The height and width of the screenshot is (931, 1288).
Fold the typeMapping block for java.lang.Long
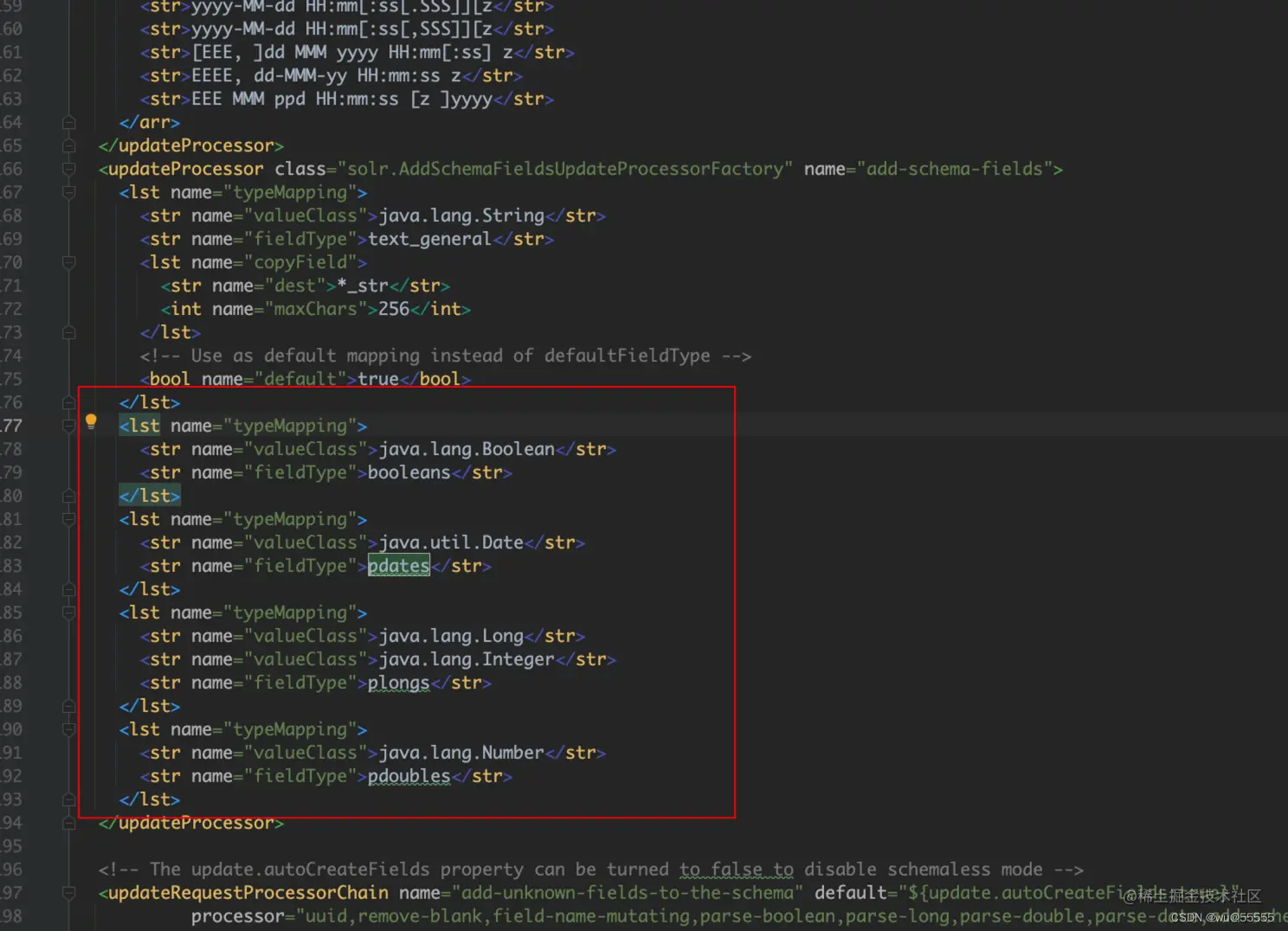(x=69, y=613)
